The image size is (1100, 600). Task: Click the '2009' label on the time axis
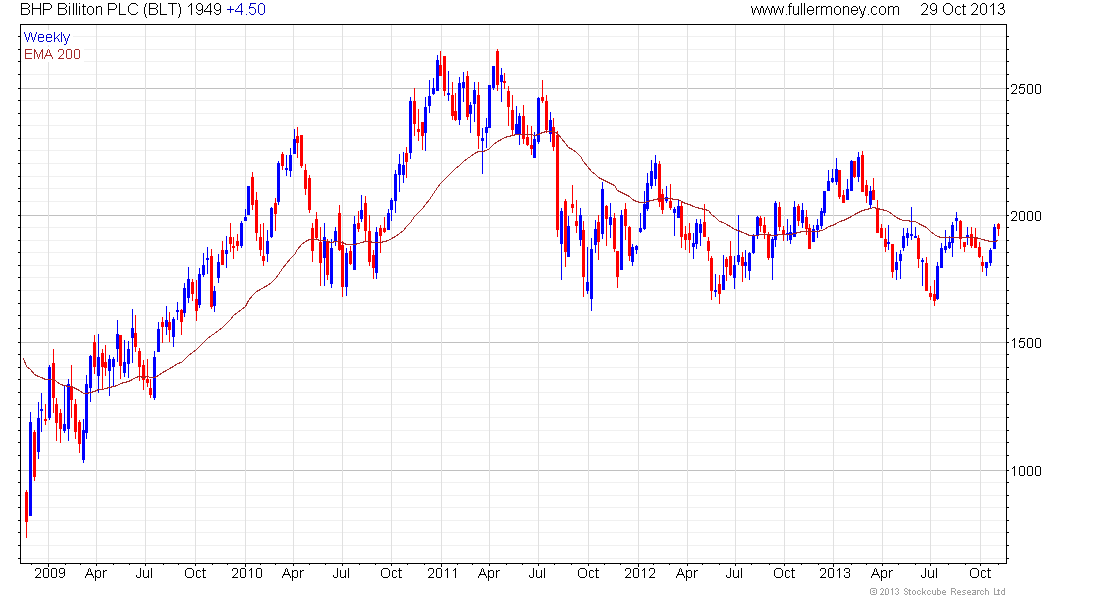point(50,573)
